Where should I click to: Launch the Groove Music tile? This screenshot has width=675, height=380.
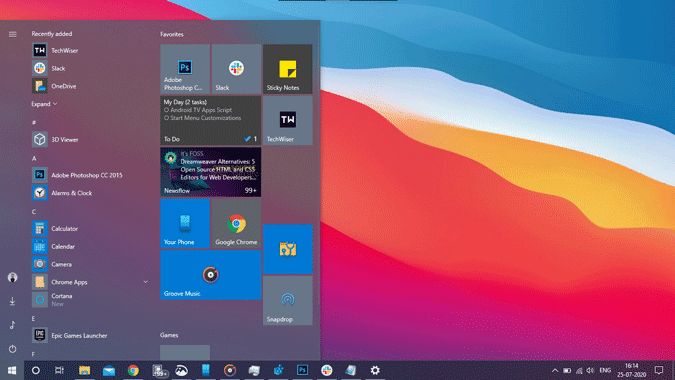211,275
